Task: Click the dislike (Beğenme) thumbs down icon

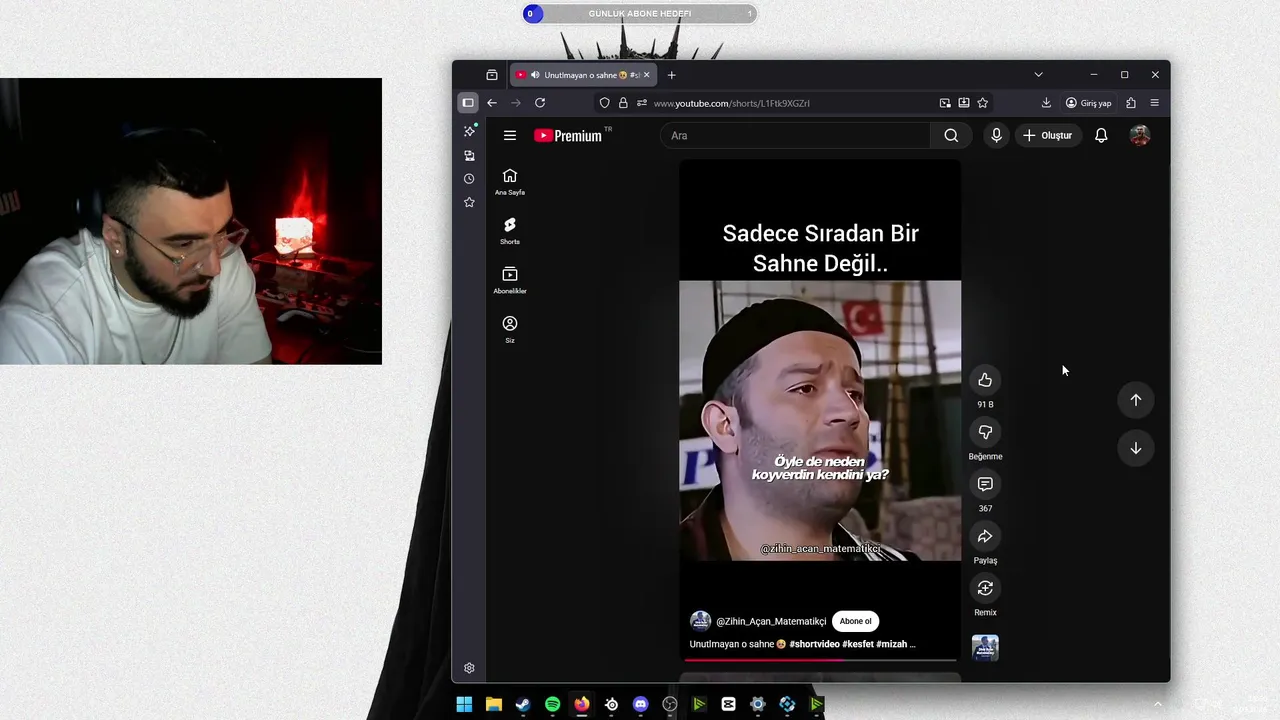Action: (x=985, y=432)
